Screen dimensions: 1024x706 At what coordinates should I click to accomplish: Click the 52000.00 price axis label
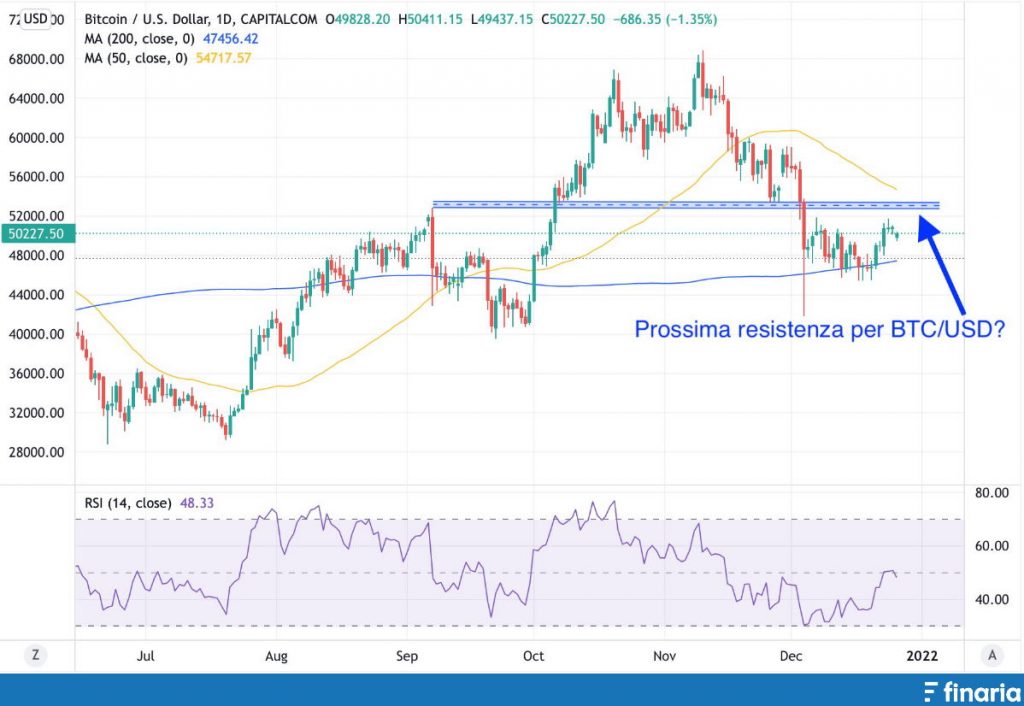coord(37,216)
